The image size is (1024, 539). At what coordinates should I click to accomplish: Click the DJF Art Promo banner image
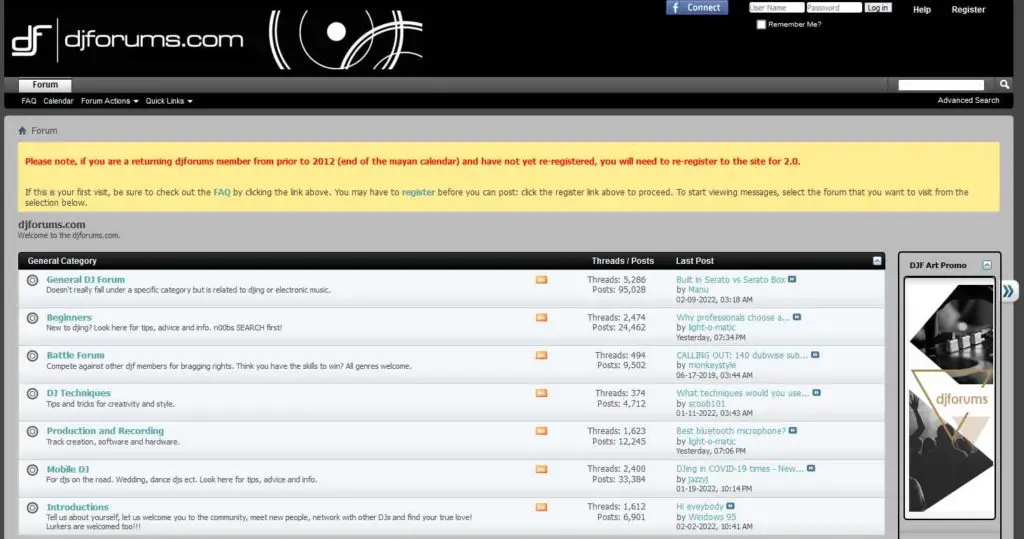click(x=950, y=398)
